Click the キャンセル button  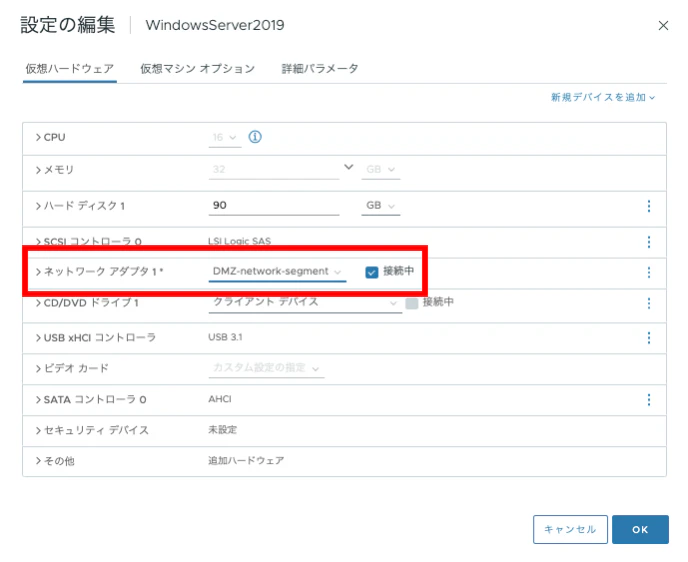pyautogui.click(x=570, y=529)
